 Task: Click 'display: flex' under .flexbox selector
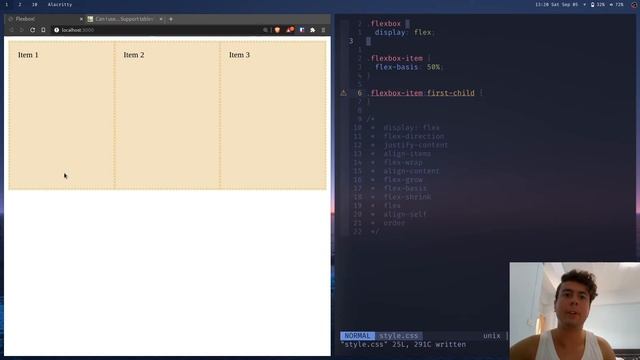click(404, 32)
